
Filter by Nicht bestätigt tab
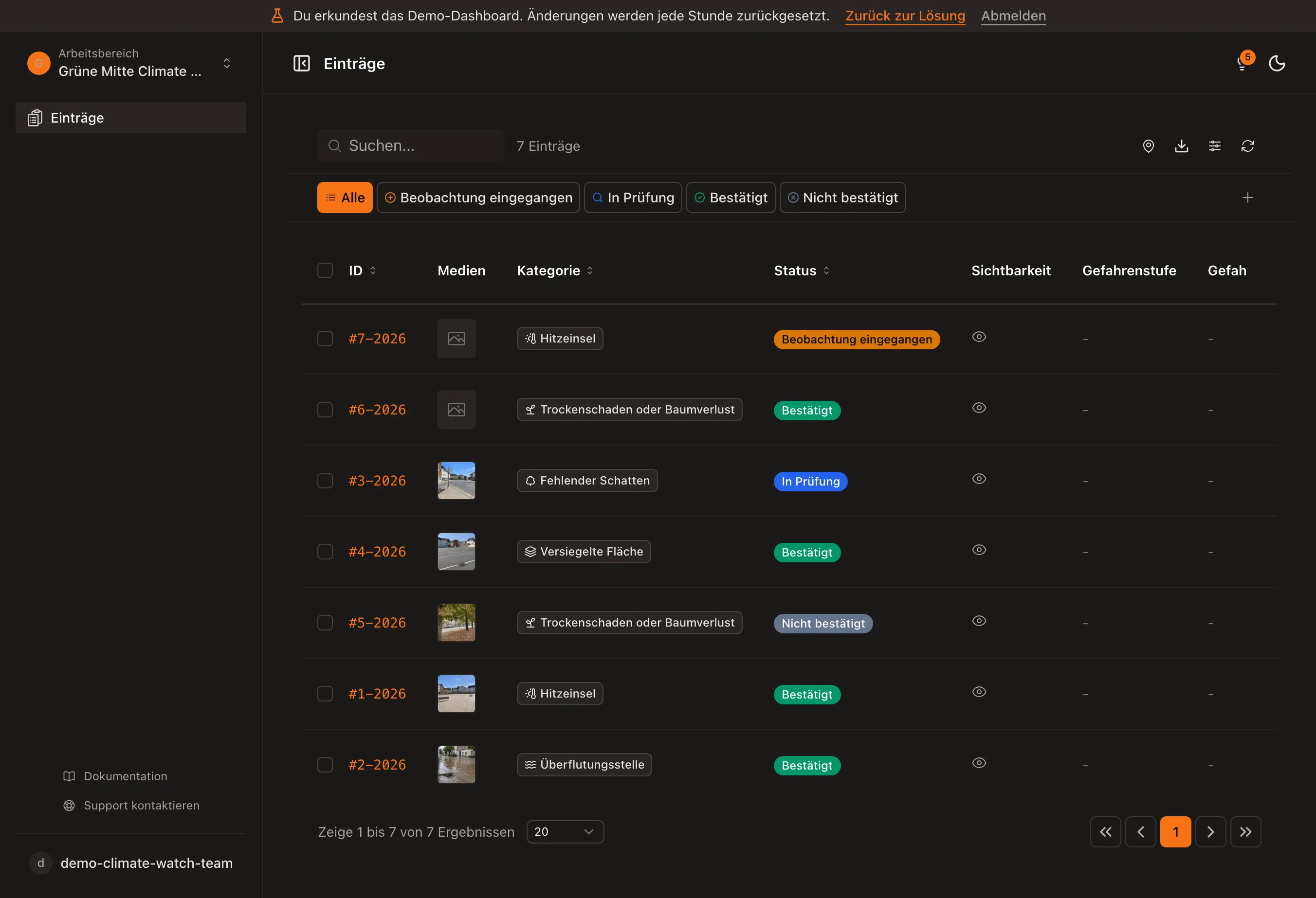(x=842, y=198)
